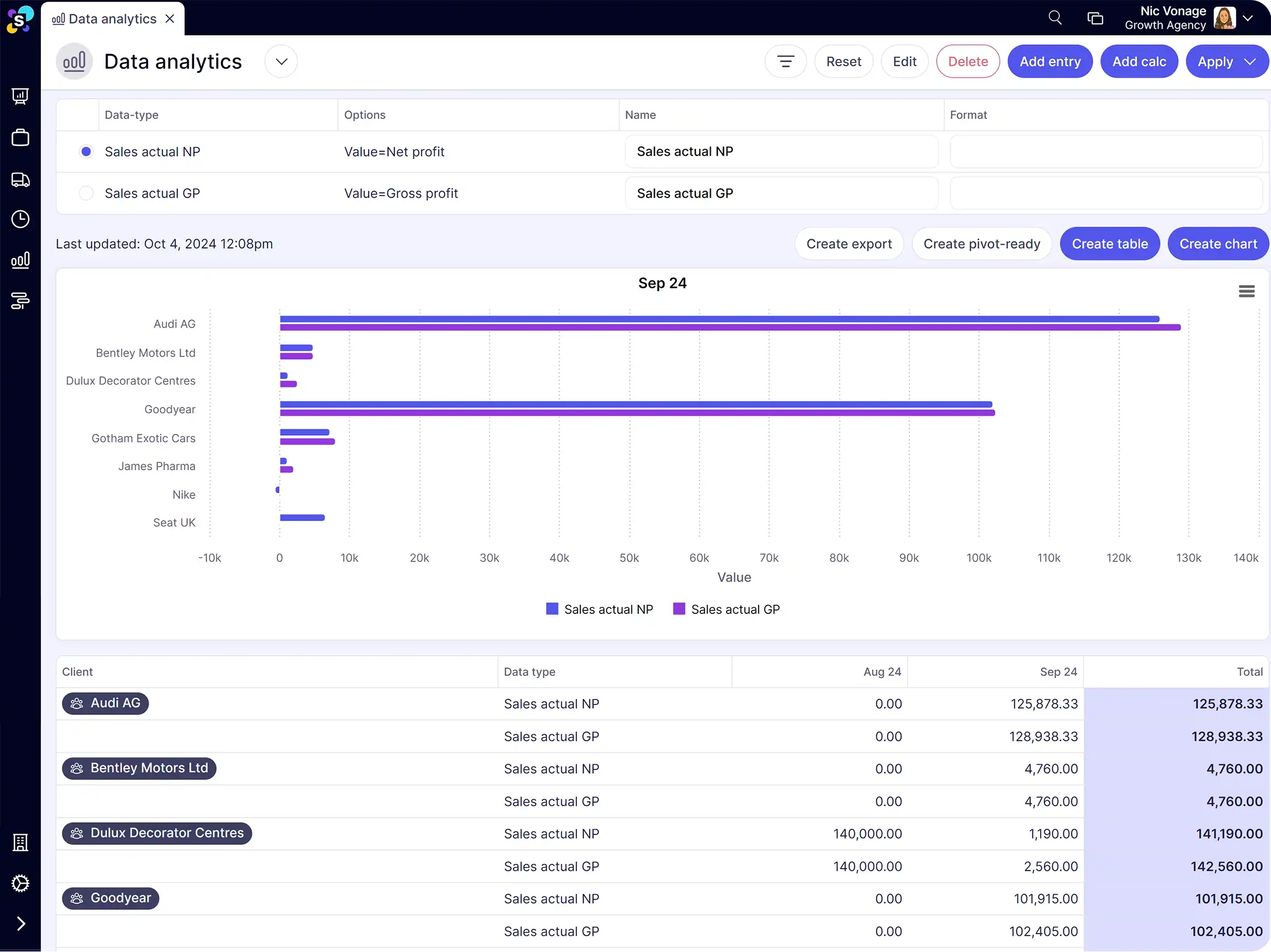Open the Data analytics title dropdown
The width and height of the screenshot is (1271, 952).
coord(281,61)
